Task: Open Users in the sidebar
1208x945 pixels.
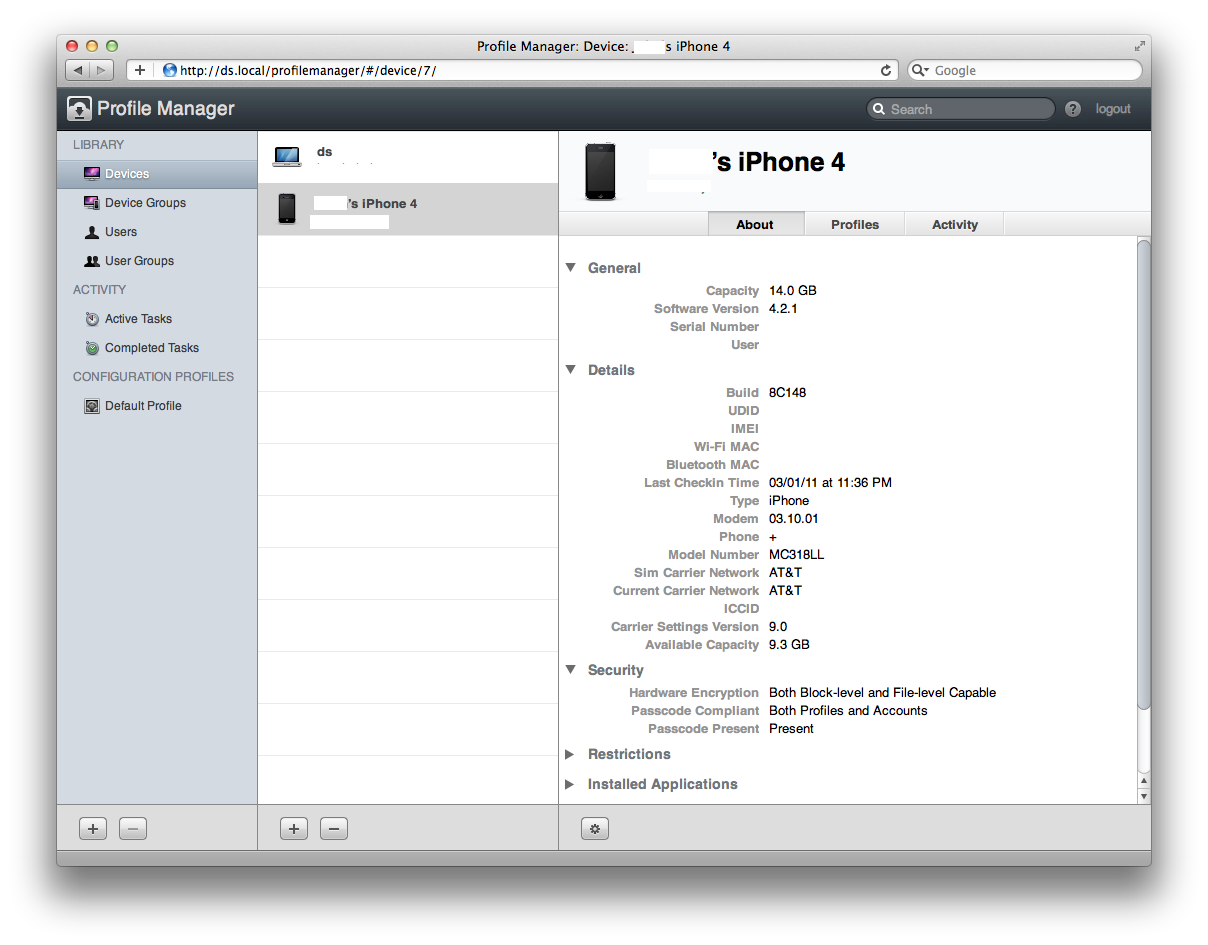Action: point(157,232)
